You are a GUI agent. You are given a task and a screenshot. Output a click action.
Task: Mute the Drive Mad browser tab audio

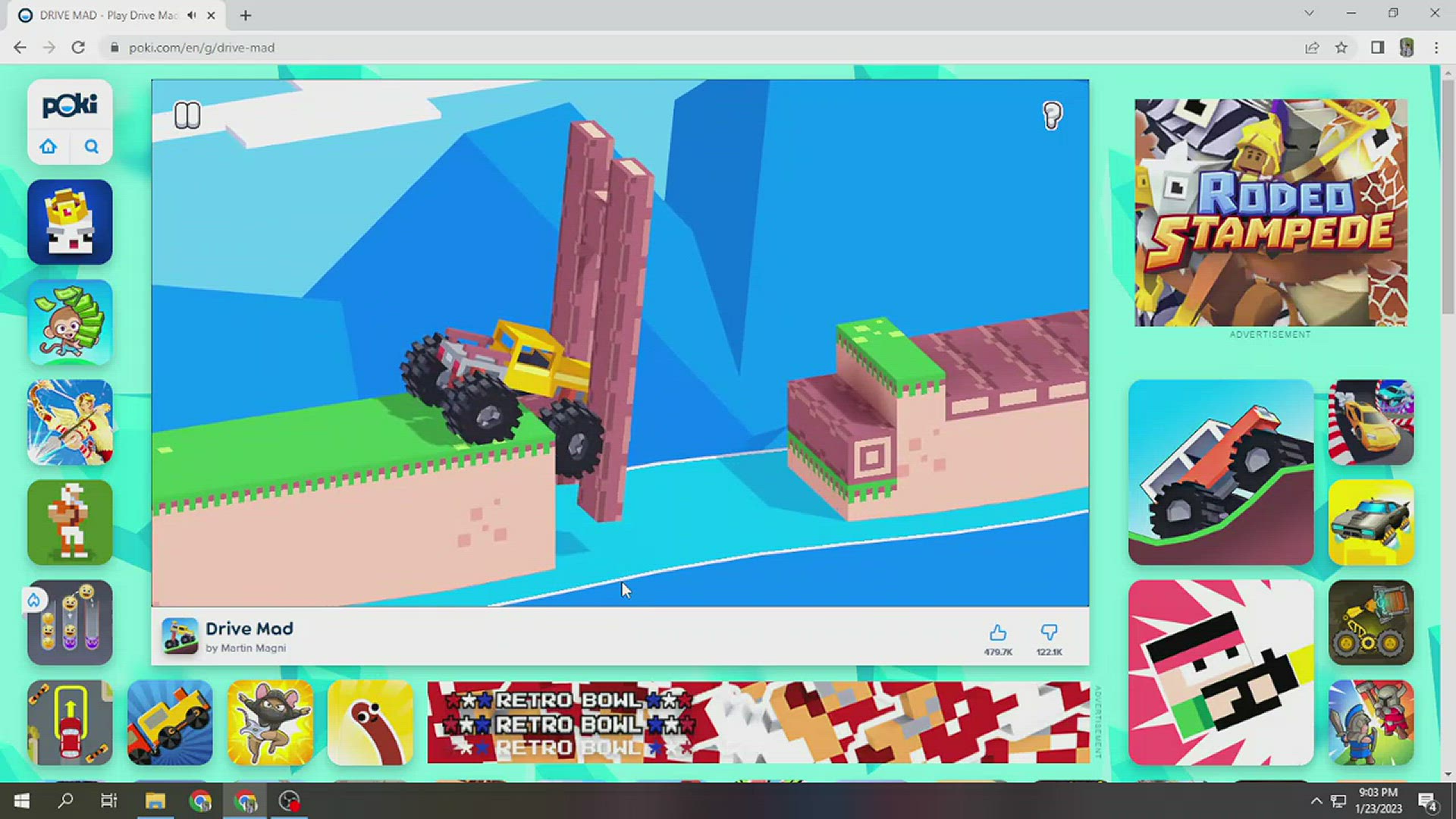point(192,15)
